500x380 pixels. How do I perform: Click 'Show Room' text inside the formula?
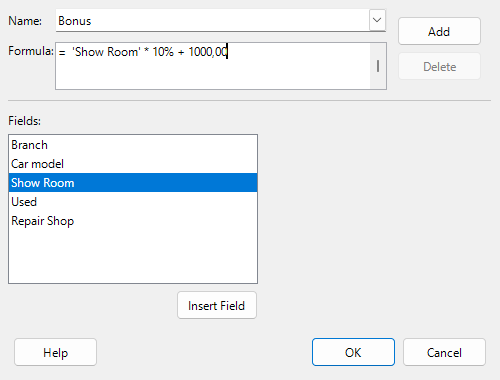tap(106, 52)
